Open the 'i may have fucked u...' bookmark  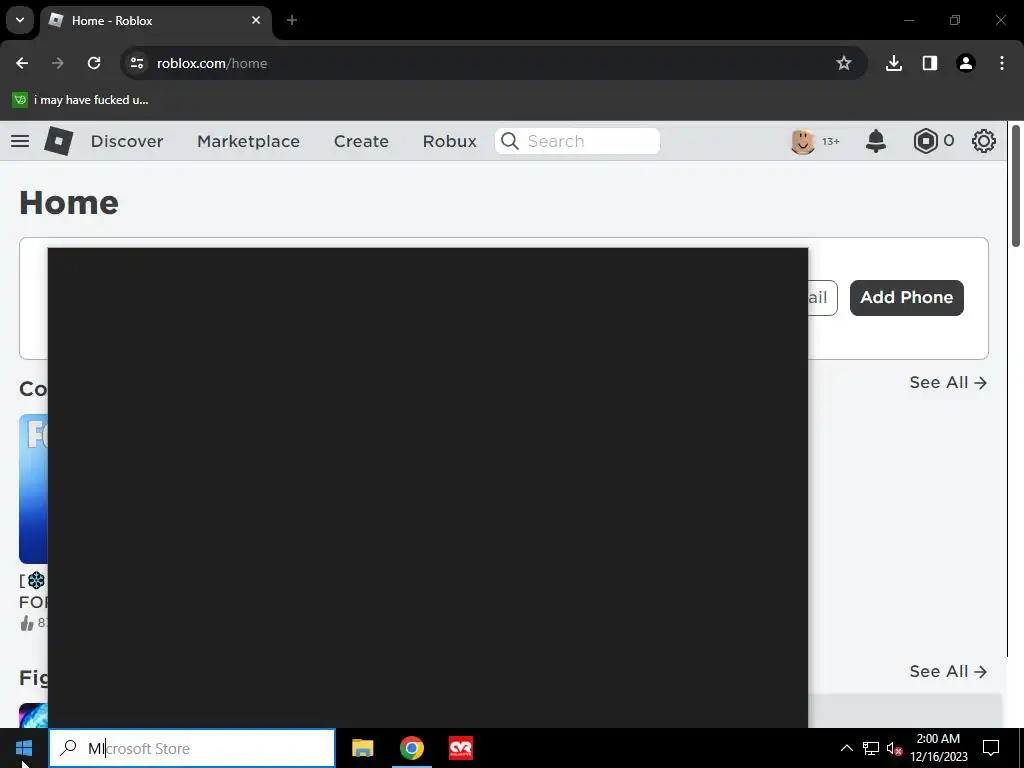(81, 100)
